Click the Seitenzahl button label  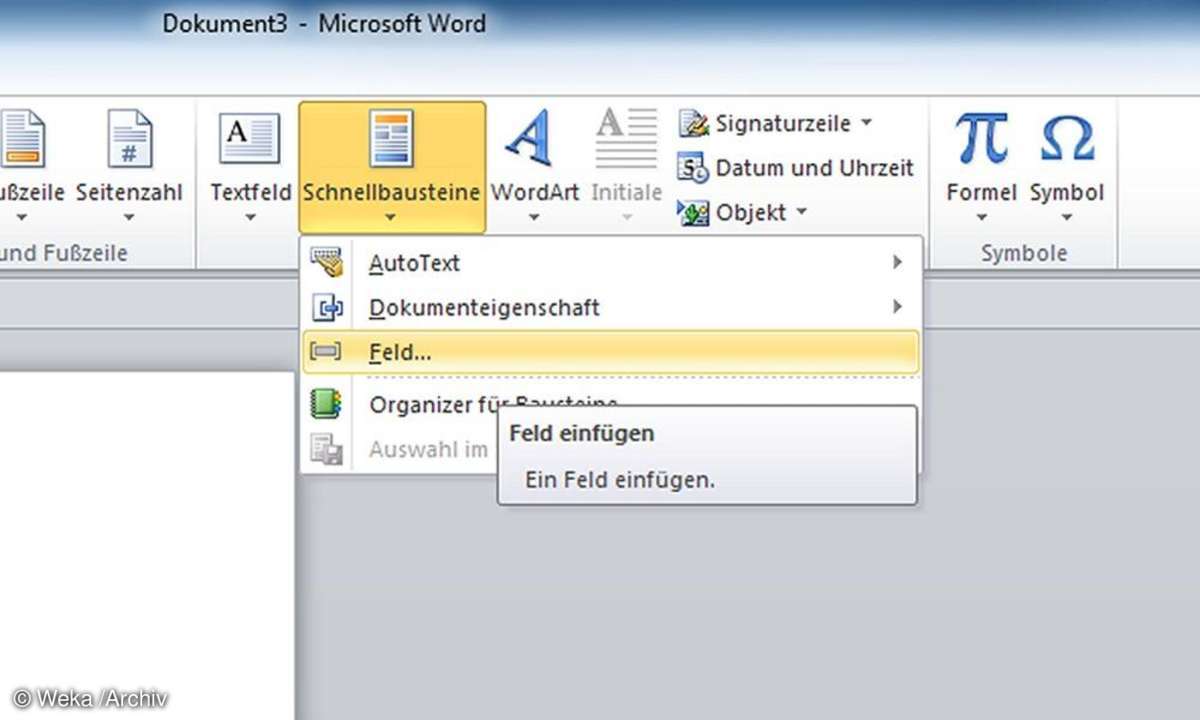click(x=128, y=192)
